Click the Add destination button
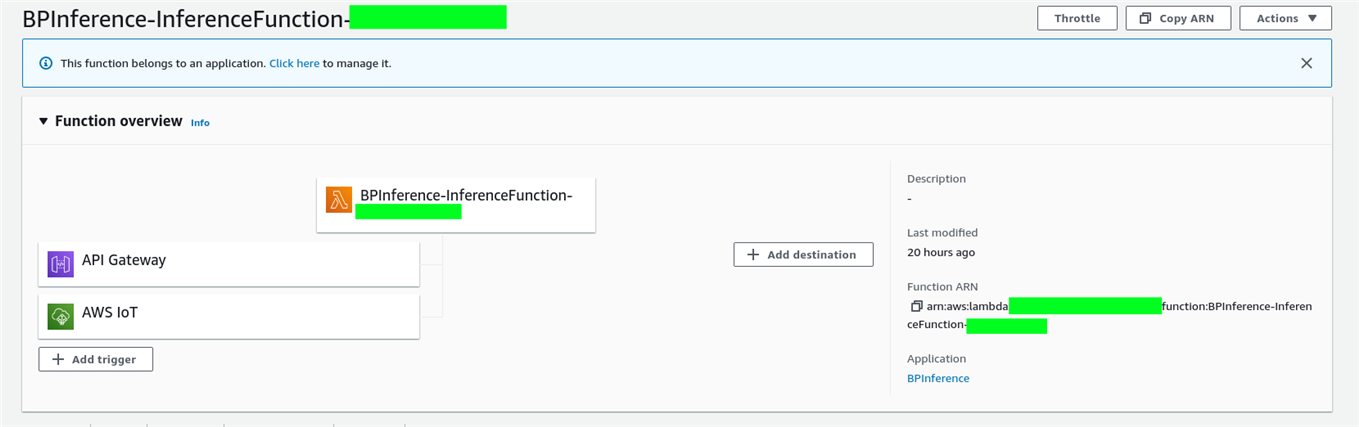The height and width of the screenshot is (427, 1359). pyautogui.click(x=803, y=254)
